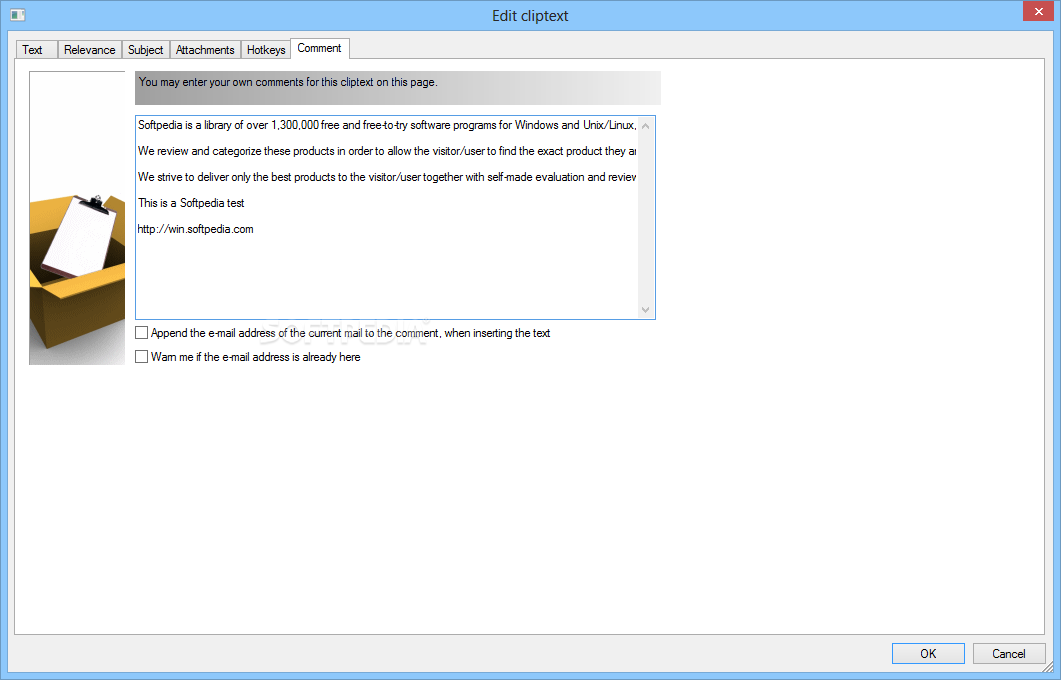Click the http://win.softpedia.com line
The height and width of the screenshot is (680, 1061).
pos(196,229)
